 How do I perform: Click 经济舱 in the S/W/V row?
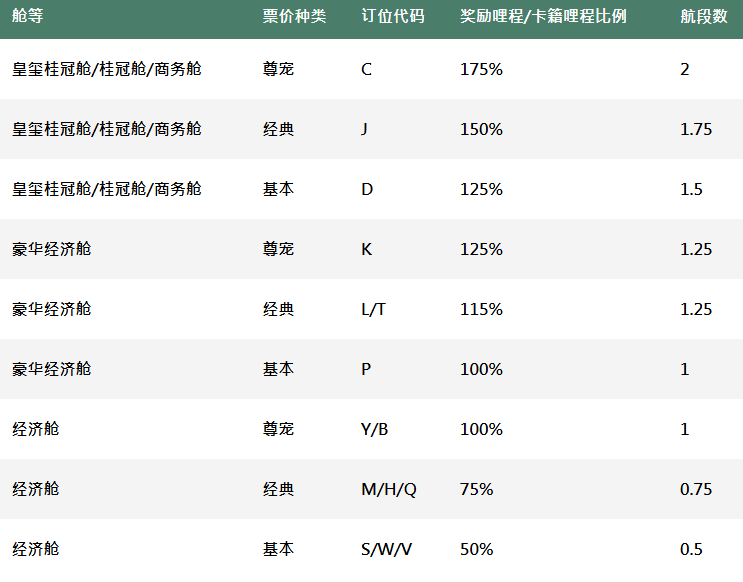coord(36,549)
